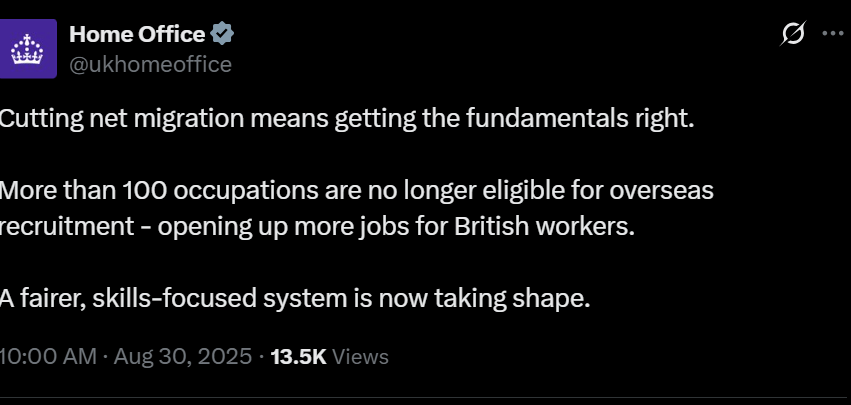Viewport: 851px width, 405px height.
Task: Visit the @ukhomeoffice handle link
Action: click(x=150, y=65)
